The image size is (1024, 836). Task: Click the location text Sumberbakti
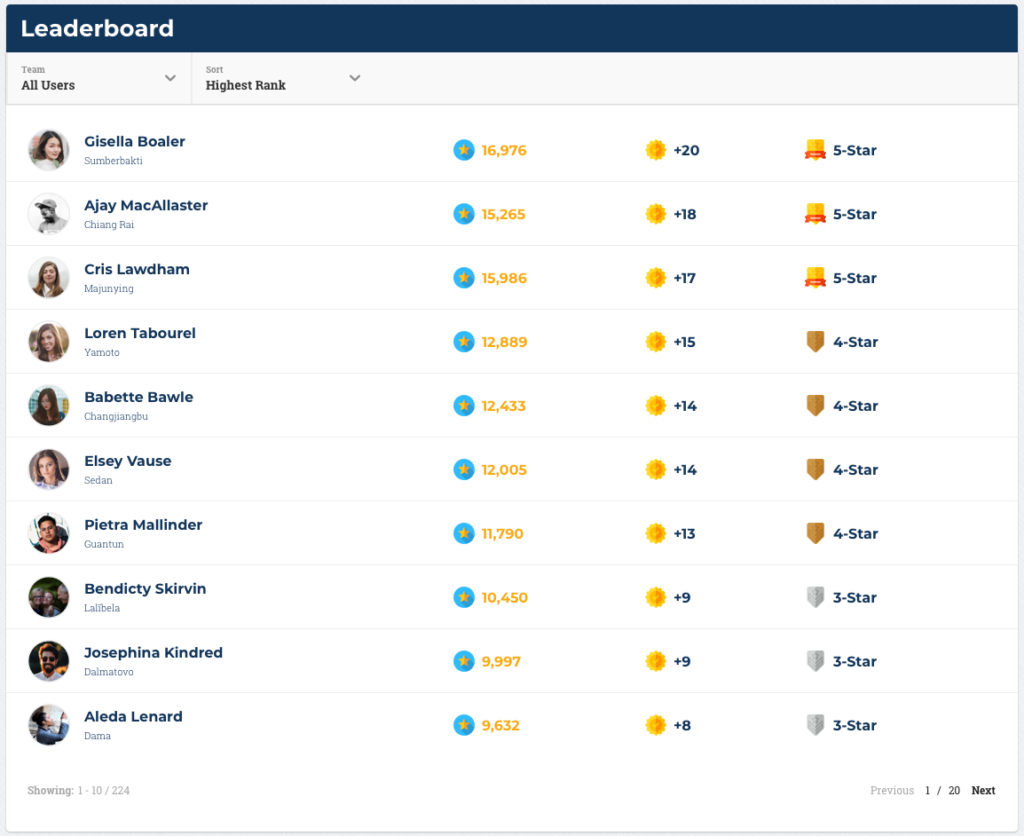coord(113,161)
